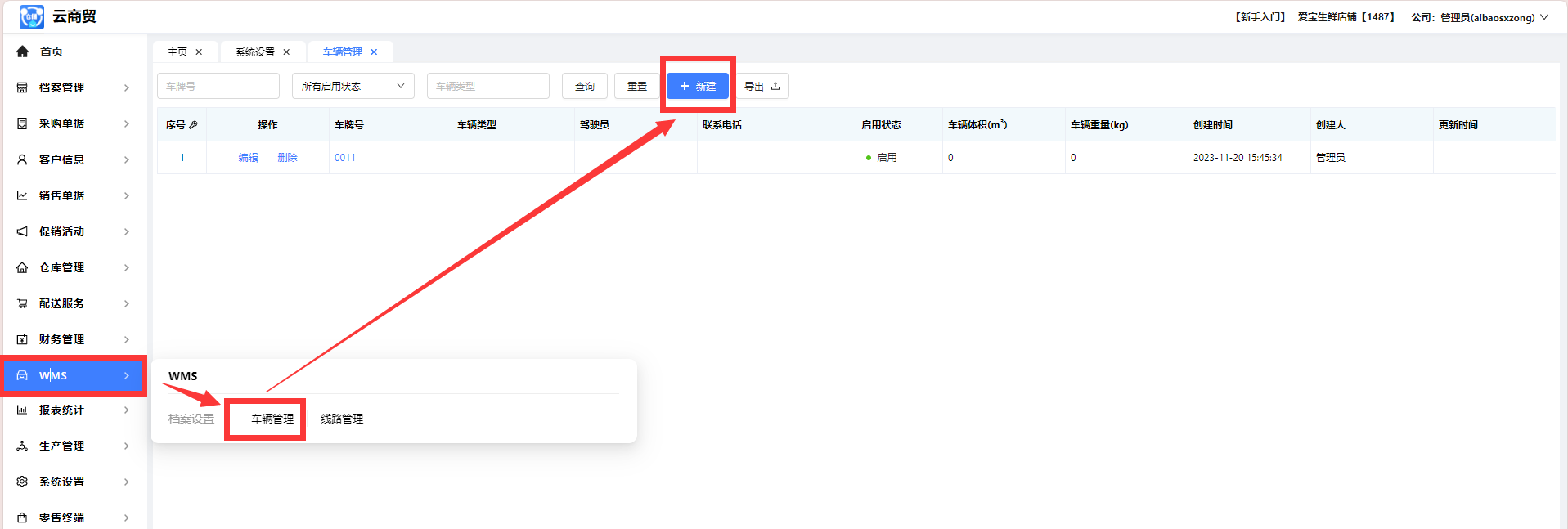Click the home icon beside 首页
Viewport: 1568px width, 529px height.
[x=22, y=52]
